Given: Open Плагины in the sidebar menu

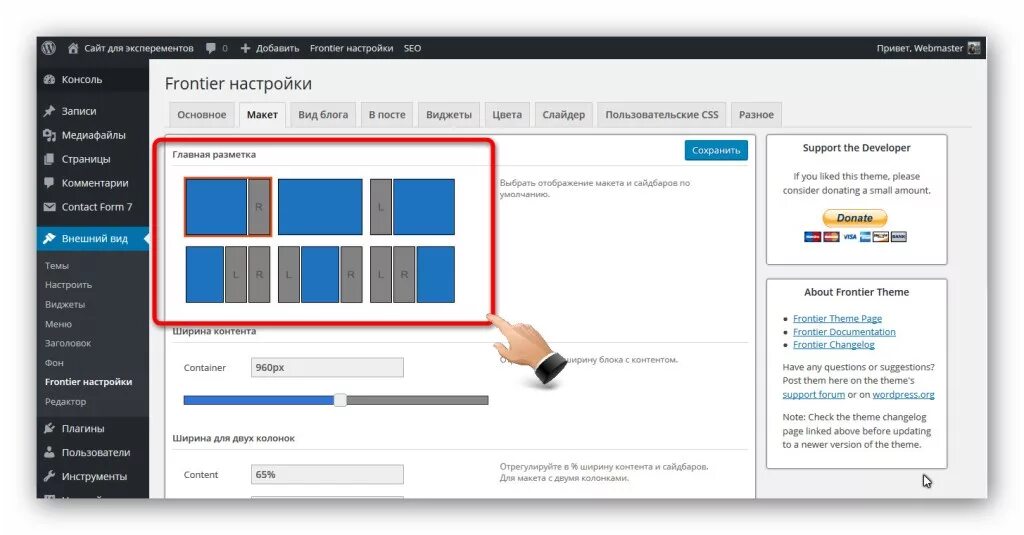Looking at the screenshot, I should click(83, 429).
